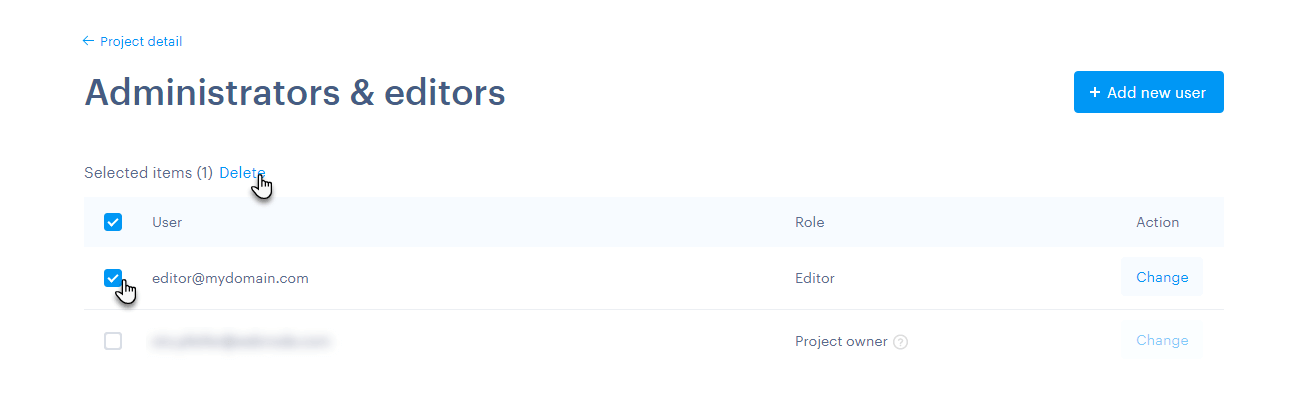Click the Action column header

(x=1157, y=222)
